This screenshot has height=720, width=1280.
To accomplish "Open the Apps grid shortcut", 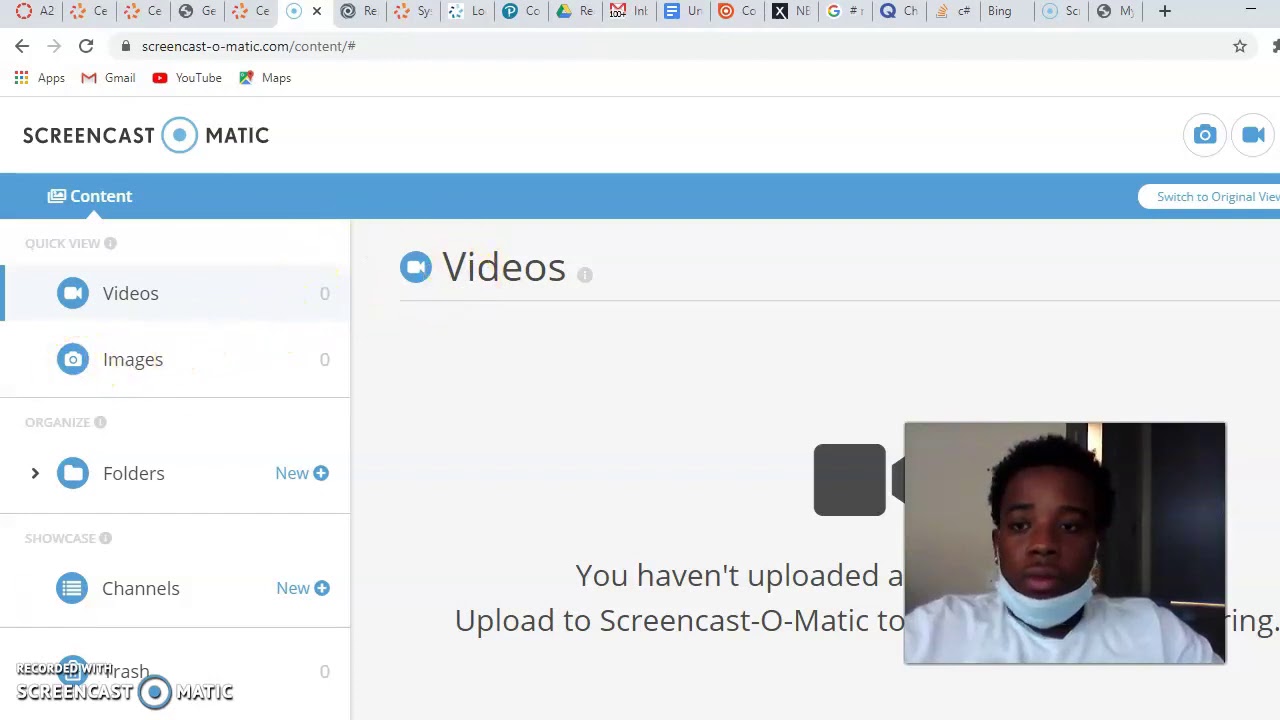I will (40, 78).
